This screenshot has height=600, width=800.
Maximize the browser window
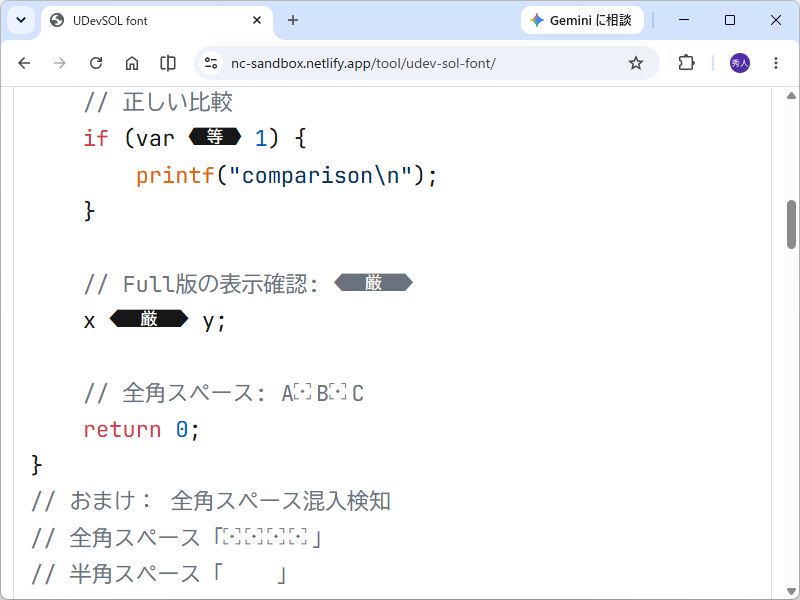tap(730, 20)
